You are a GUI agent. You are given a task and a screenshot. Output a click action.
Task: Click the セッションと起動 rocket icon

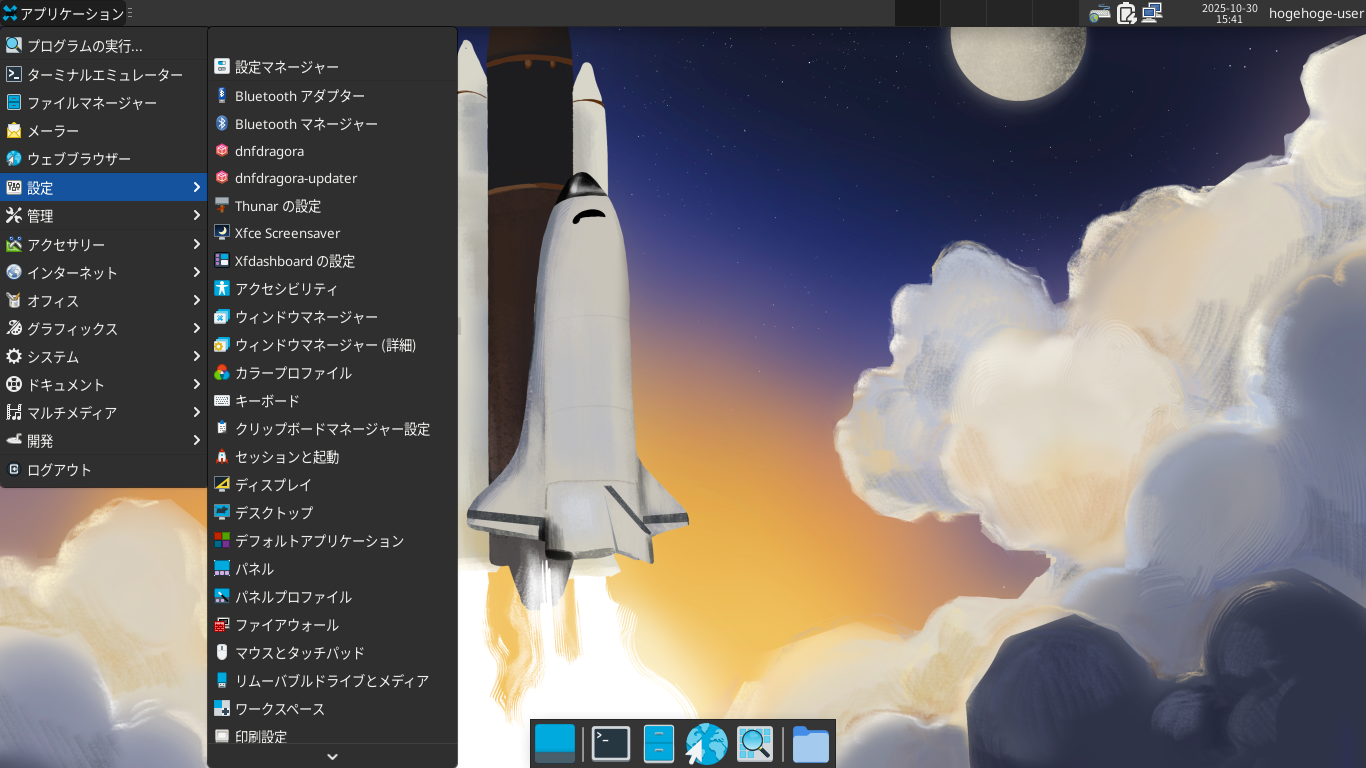(x=222, y=457)
